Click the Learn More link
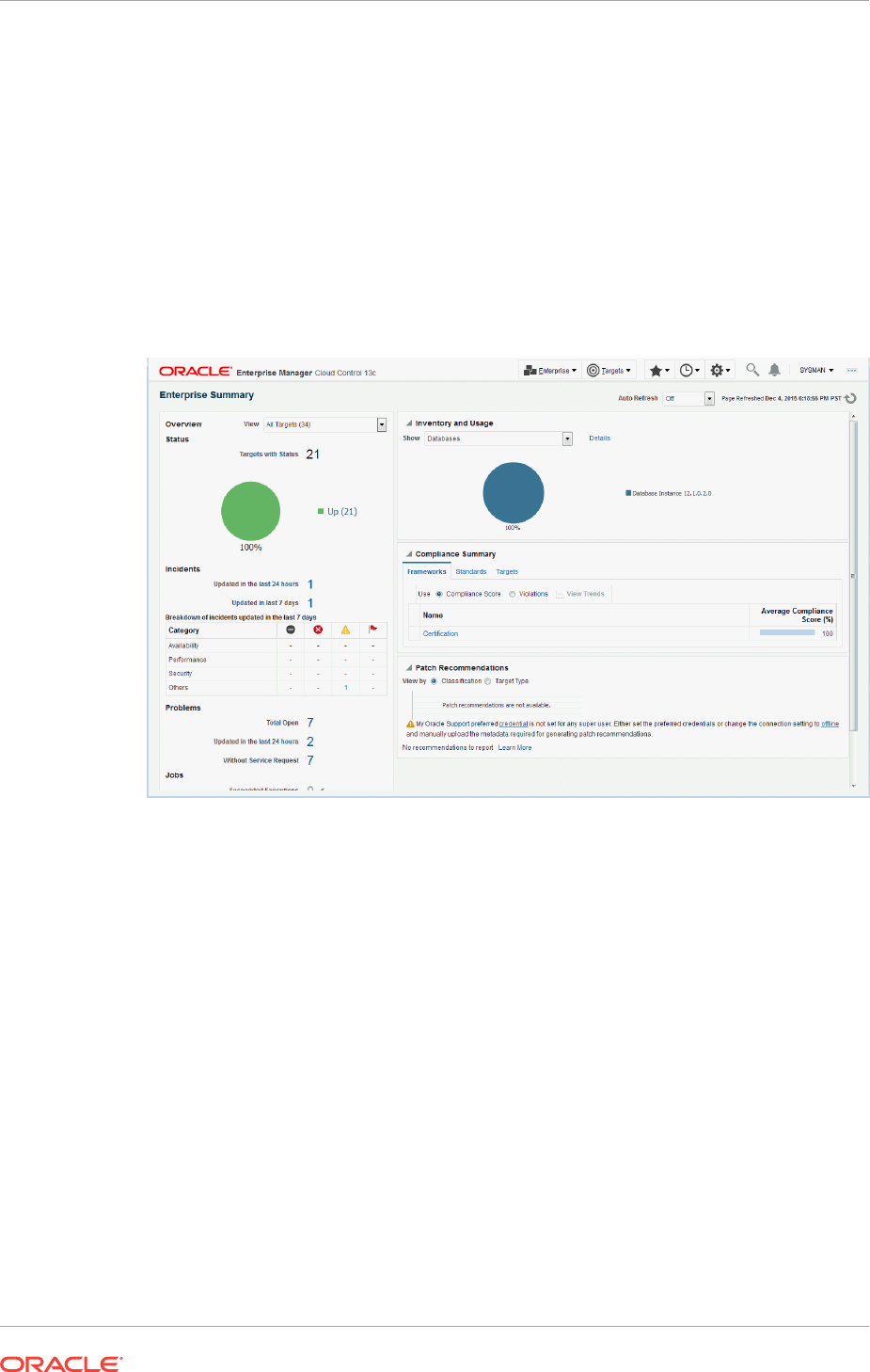 [514, 748]
